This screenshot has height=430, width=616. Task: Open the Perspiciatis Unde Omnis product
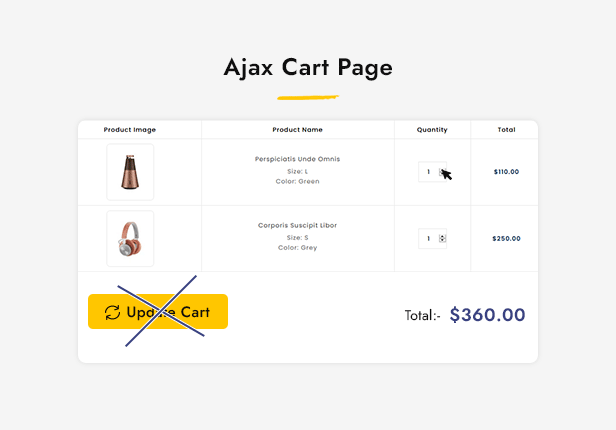tap(297, 159)
